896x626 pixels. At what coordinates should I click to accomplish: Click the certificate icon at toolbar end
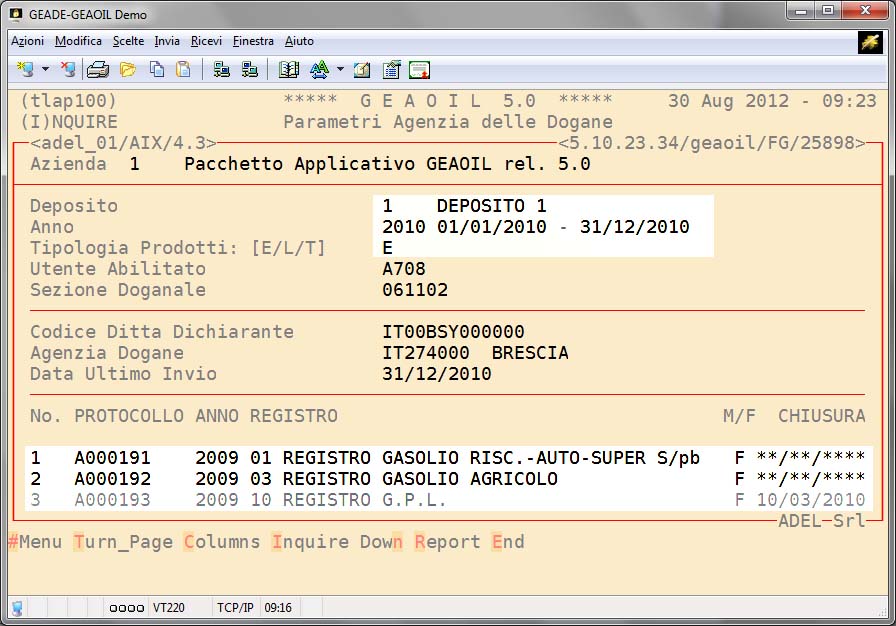coord(419,70)
